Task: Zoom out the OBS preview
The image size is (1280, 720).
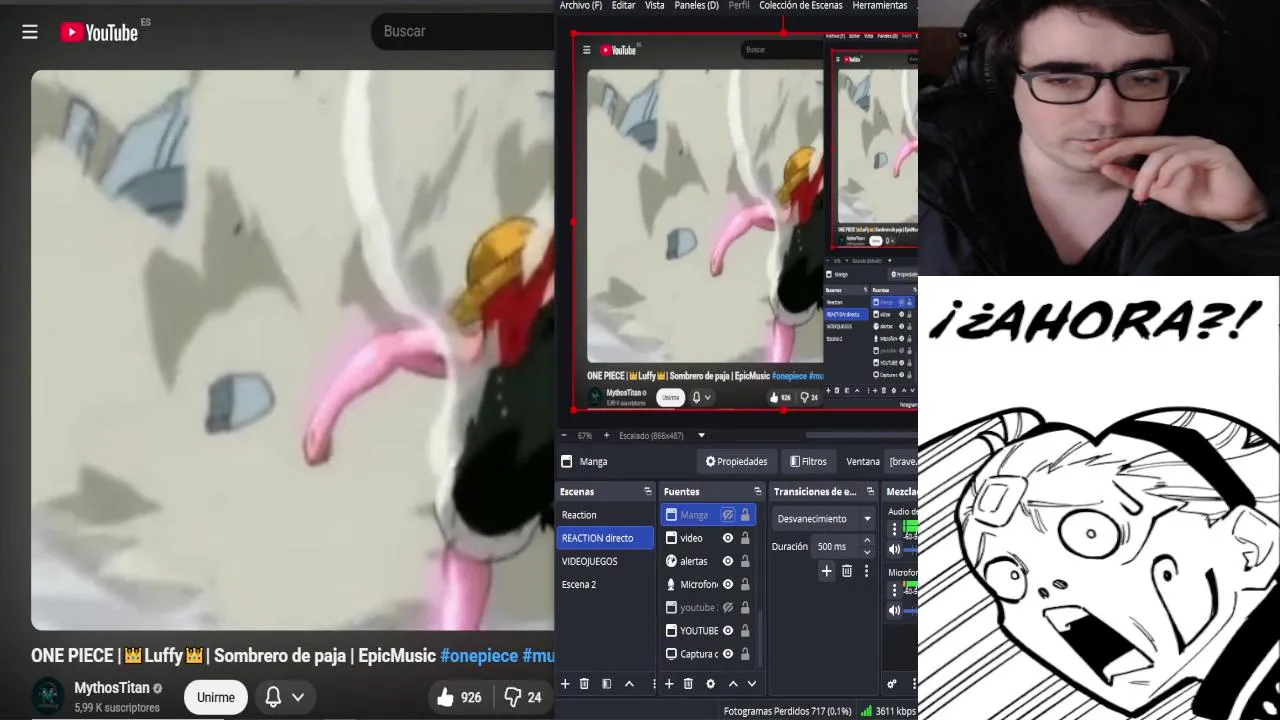Action: pos(563,436)
